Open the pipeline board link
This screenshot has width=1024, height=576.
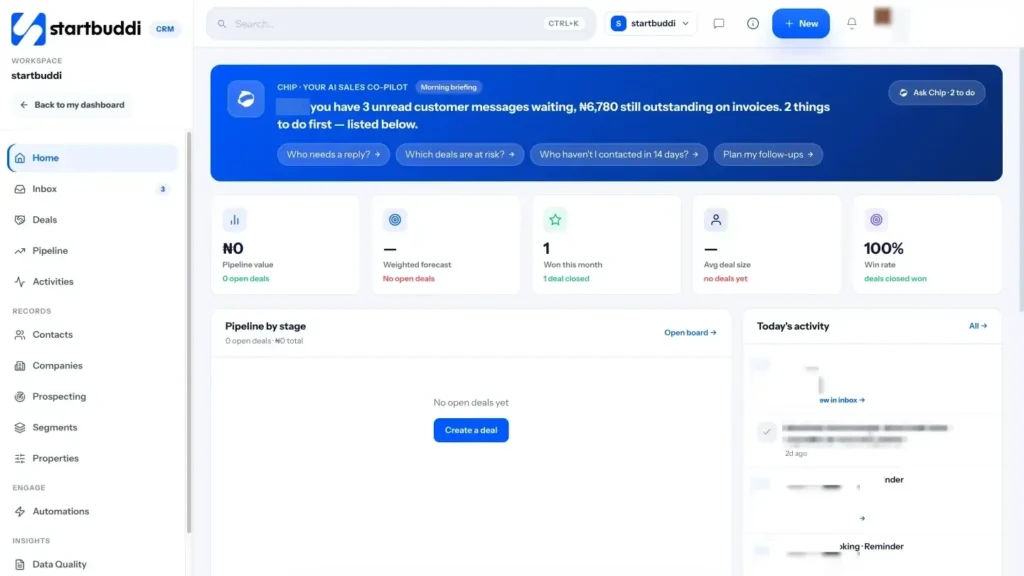pyautogui.click(x=690, y=332)
